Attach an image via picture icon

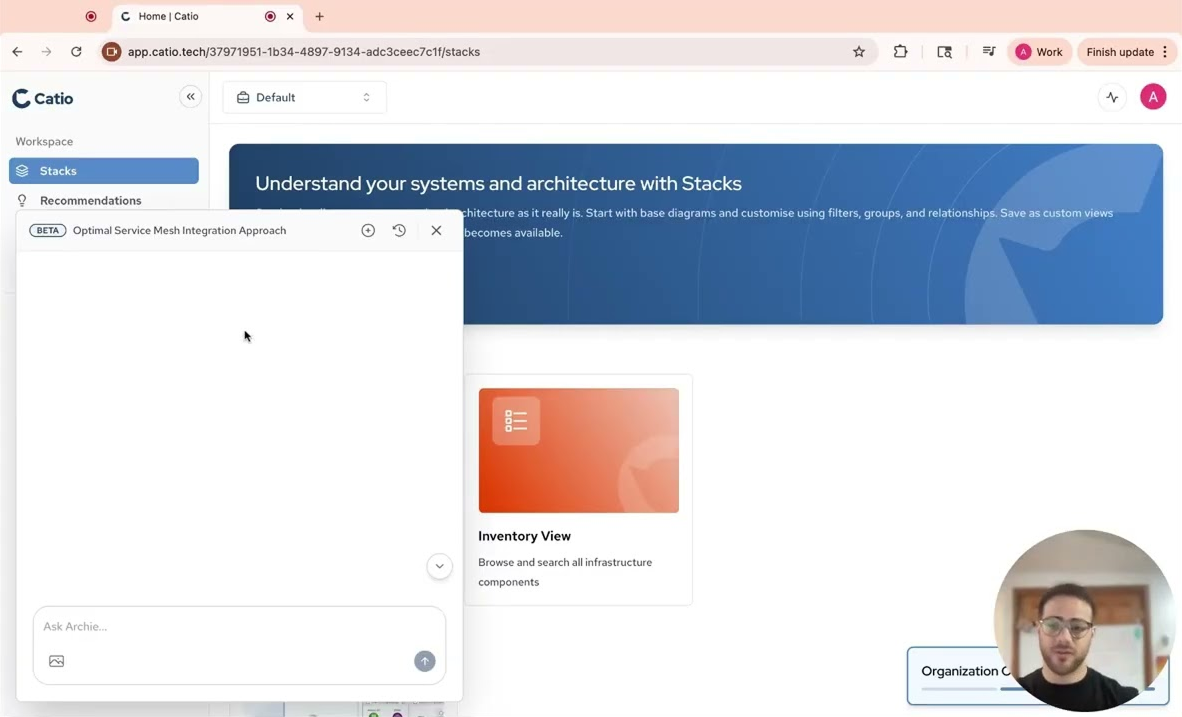[x=57, y=661]
